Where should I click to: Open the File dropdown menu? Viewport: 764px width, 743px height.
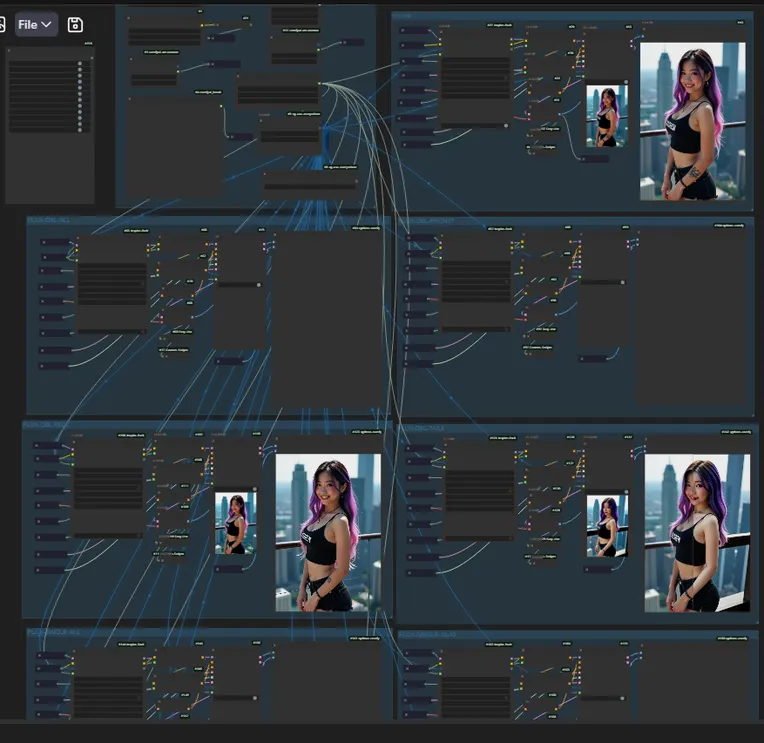36,24
